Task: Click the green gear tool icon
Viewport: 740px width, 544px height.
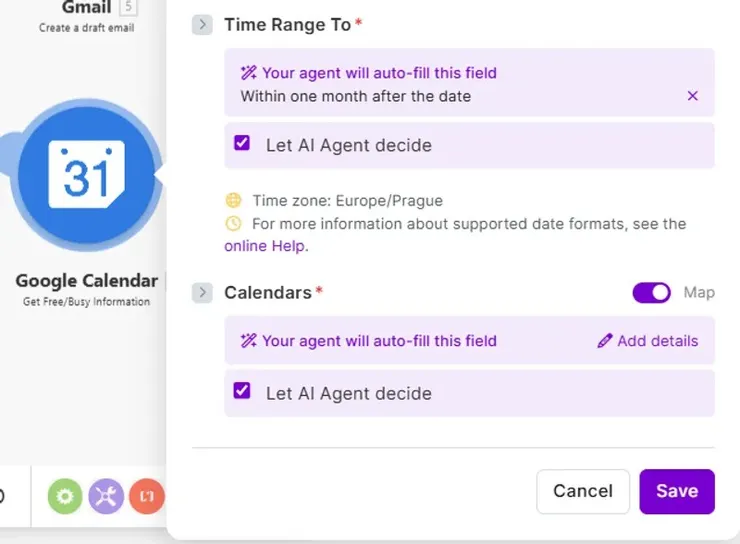Action: coord(65,496)
